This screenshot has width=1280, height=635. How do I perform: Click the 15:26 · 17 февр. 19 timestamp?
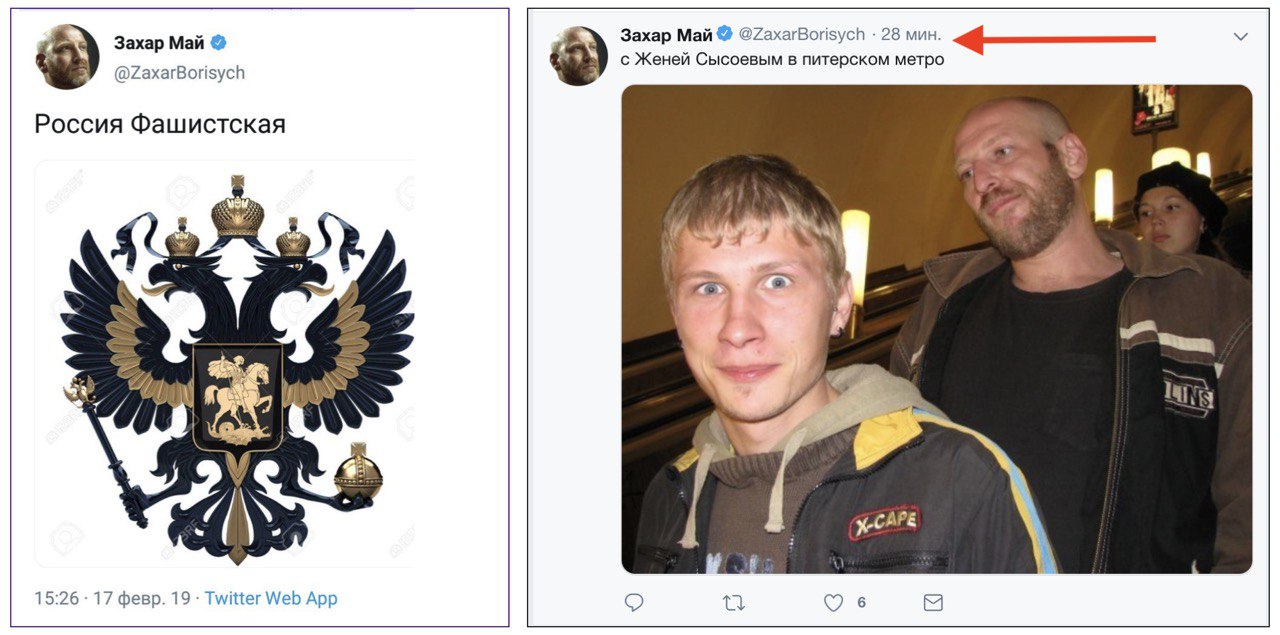tap(112, 598)
